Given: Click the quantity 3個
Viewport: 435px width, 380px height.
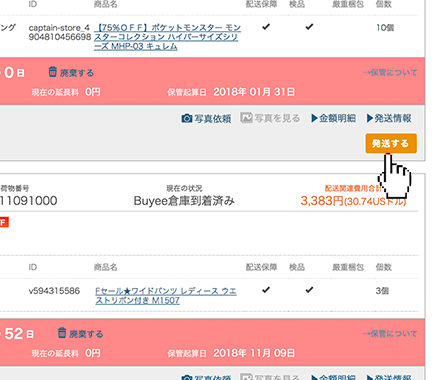Looking at the screenshot, I should [x=382, y=291].
